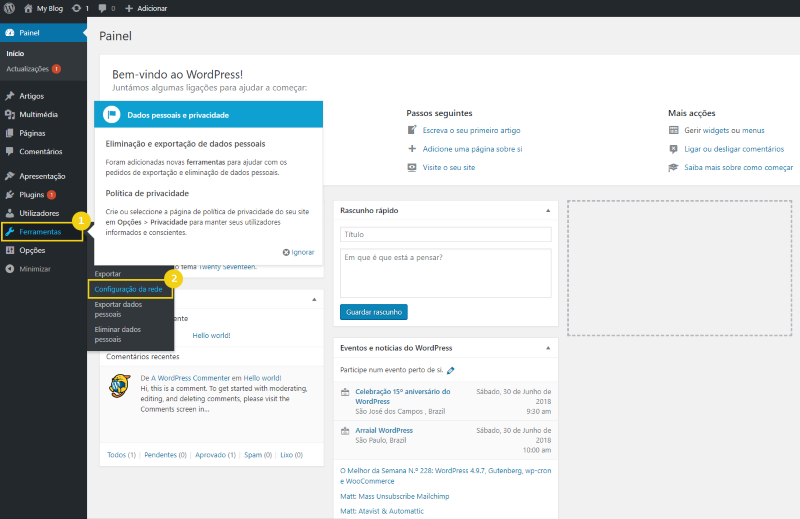Open the updates icon in admin bar
Screen dimensions: 800x519
(x=77, y=8)
